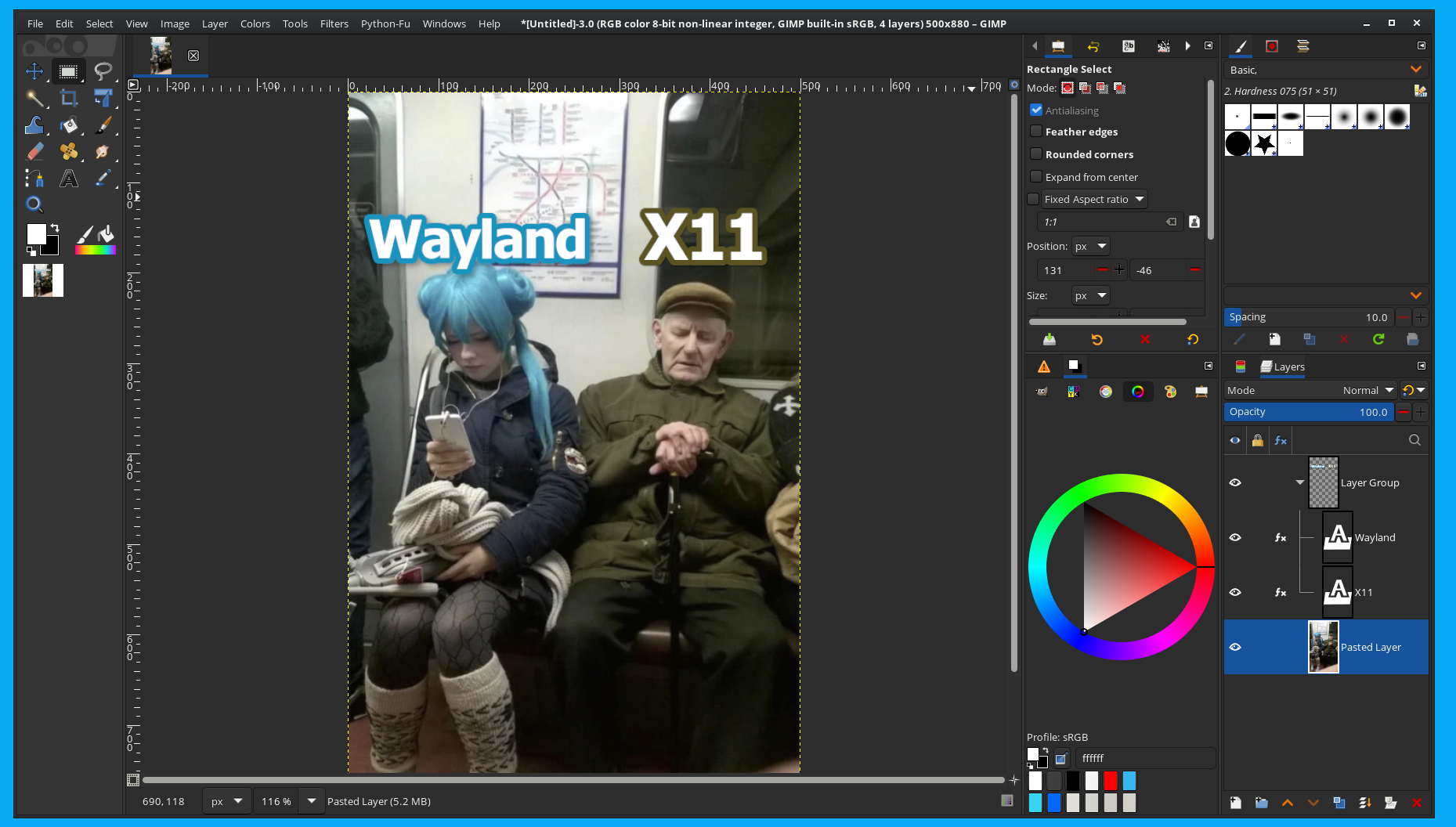Switch to the Layers tab
This screenshot has height=827, width=1456.
tap(1282, 367)
